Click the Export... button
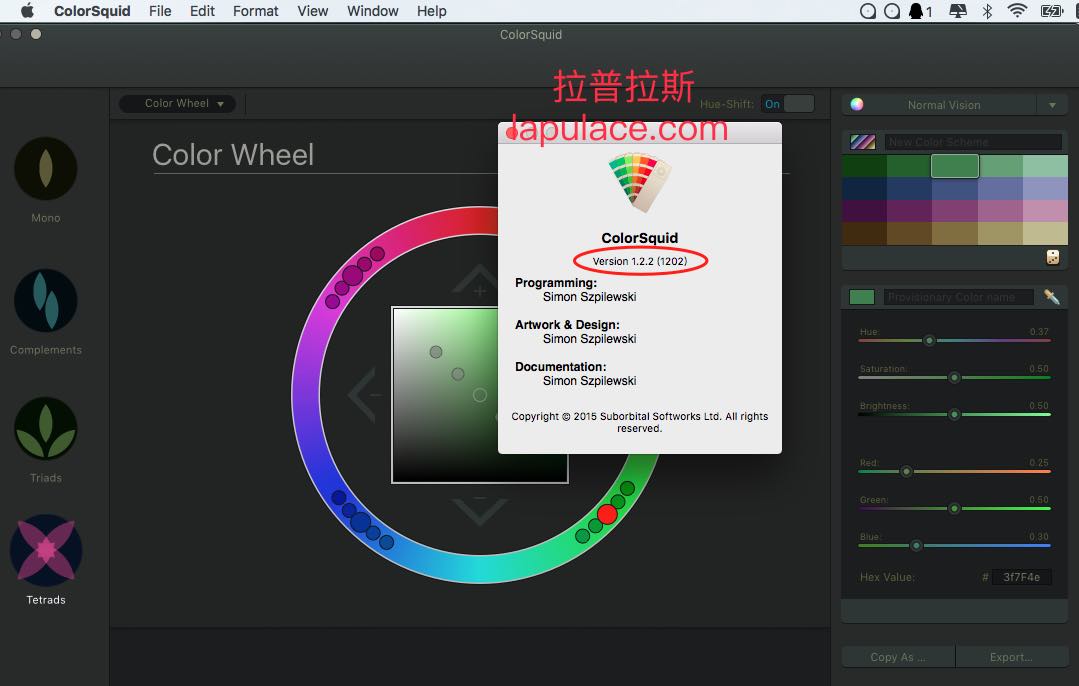The height and width of the screenshot is (686, 1079). (1012, 657)
